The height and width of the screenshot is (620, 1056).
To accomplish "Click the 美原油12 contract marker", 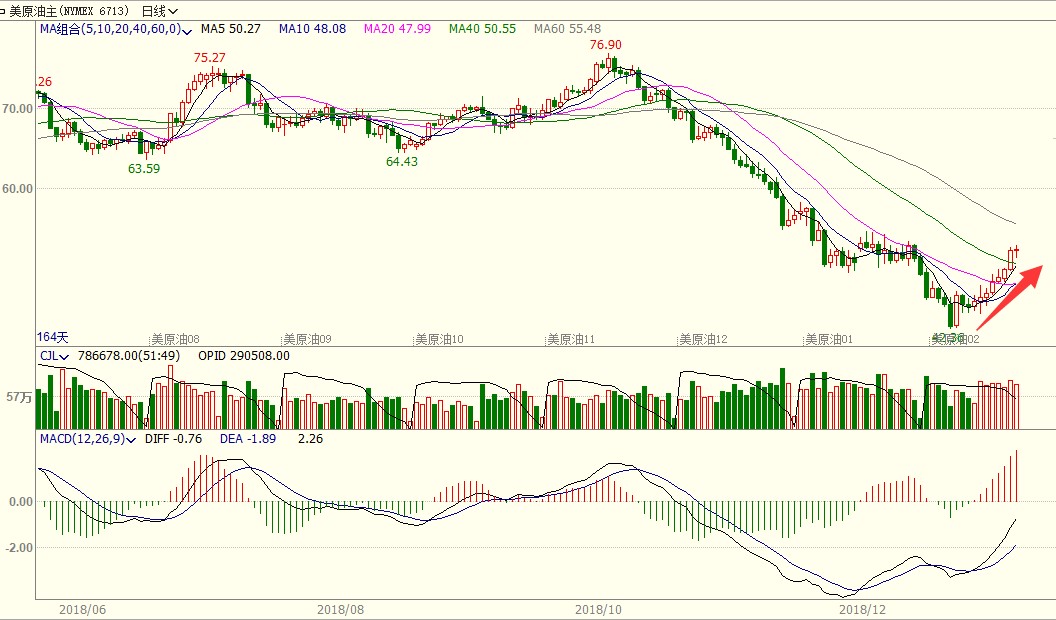I will click(703, 339).
